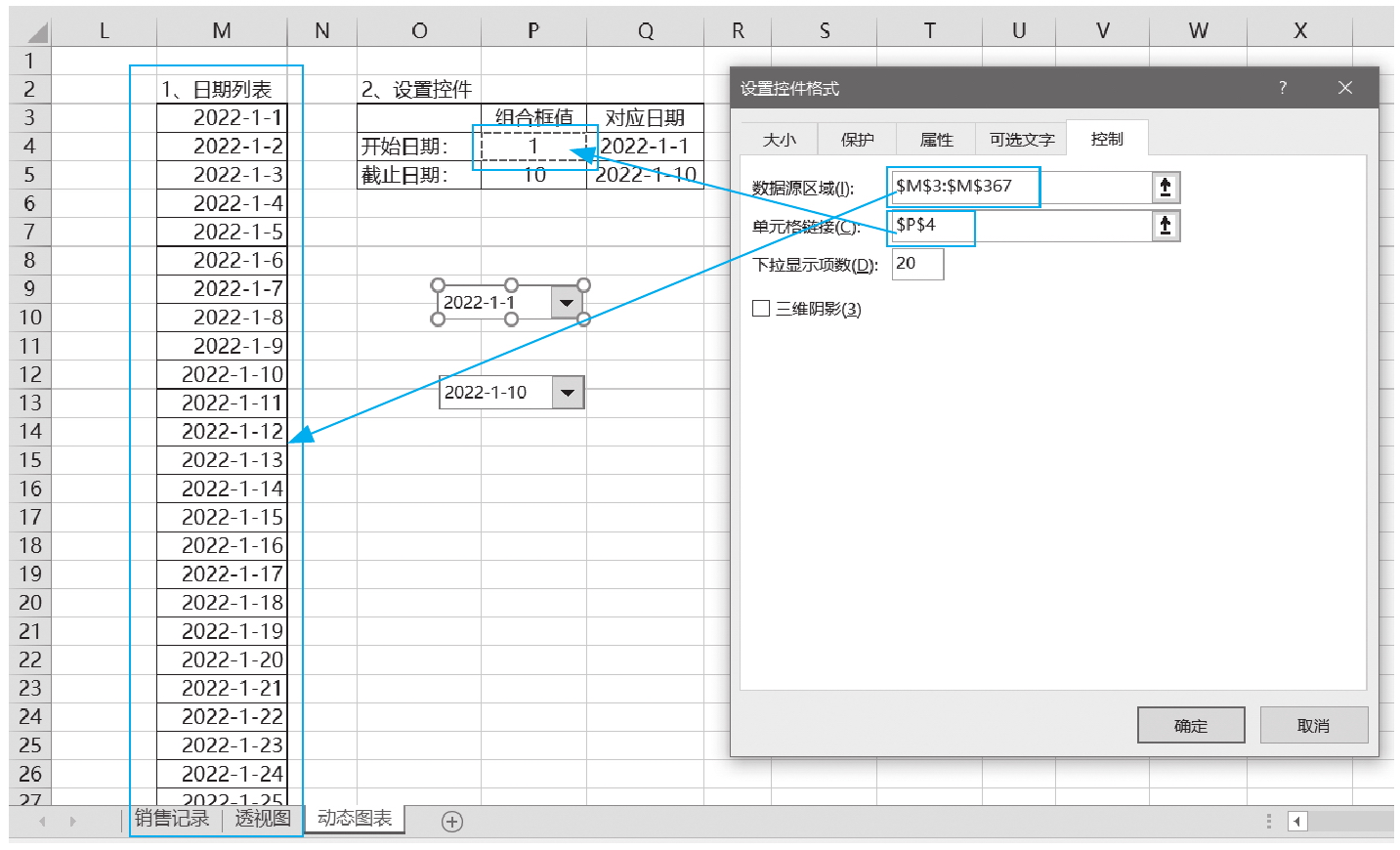Click range selector icon for cell link field
Viewport: 1400px width, 850px height.
coord(1165,227)
